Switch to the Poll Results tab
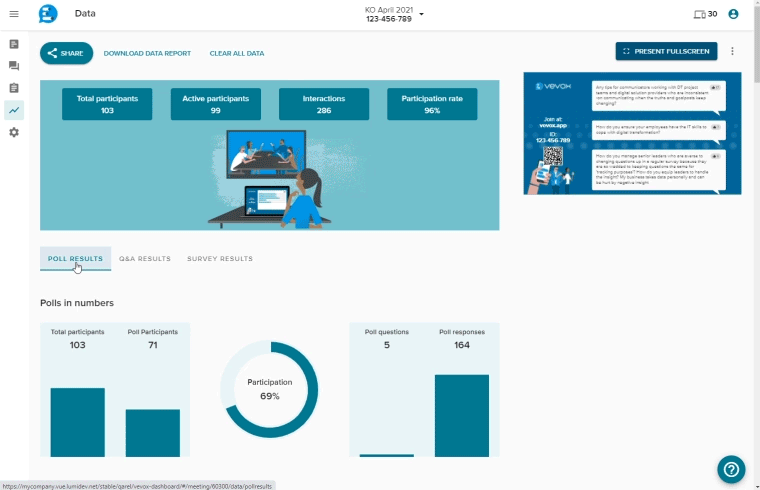Viewport: 760px width, 490px height. (75, 259)
